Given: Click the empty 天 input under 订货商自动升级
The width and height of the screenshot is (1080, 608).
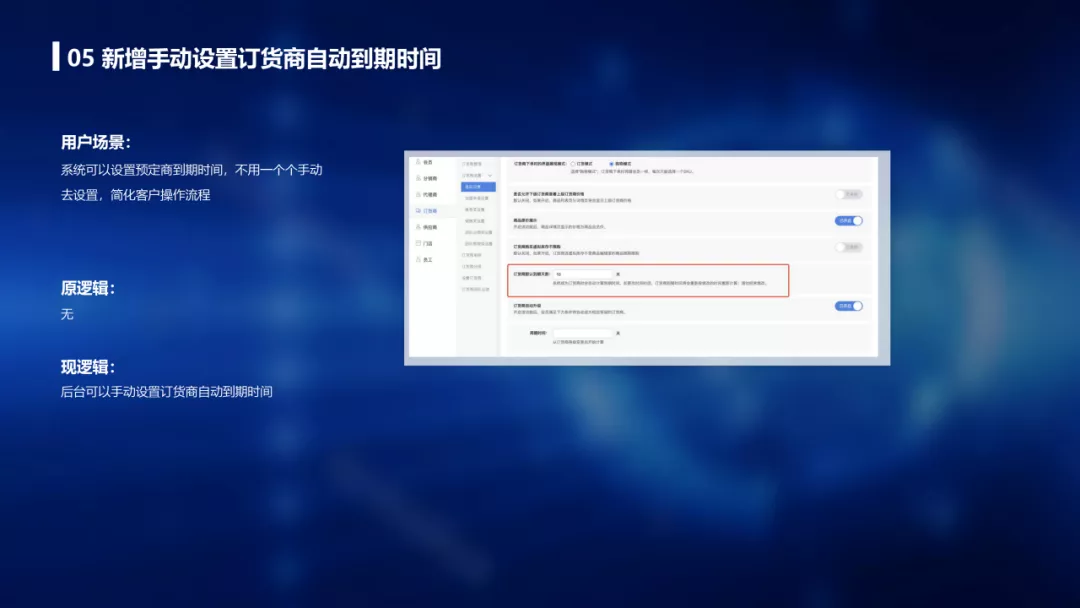Looking at the screenshot, I should (x=583, y=333).
